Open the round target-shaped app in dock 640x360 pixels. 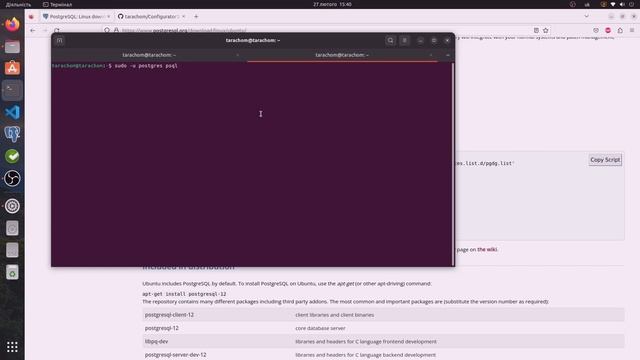[x=12, y=206]
